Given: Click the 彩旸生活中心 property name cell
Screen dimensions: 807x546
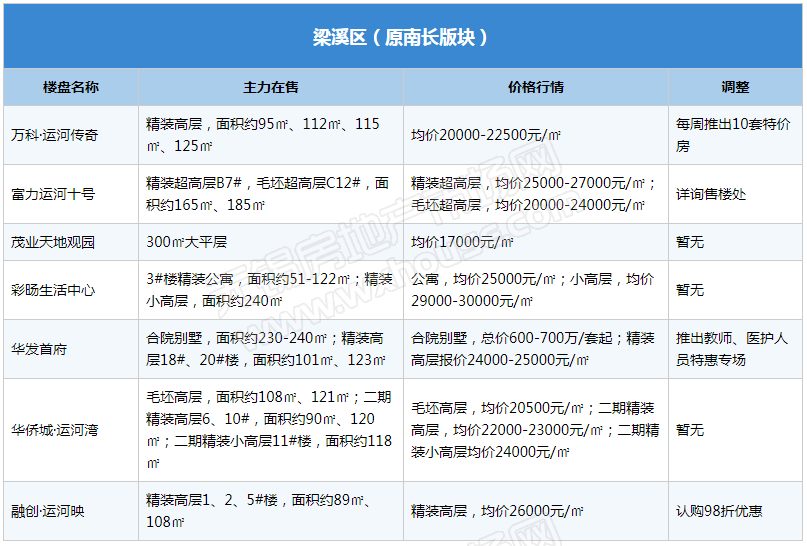Looking at the screenshot, I should [x=52, y=290].
